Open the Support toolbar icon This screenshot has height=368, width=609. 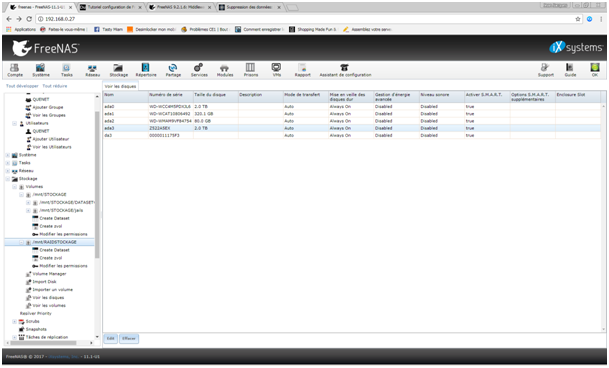pyautogui.click(x=545, y=70)
